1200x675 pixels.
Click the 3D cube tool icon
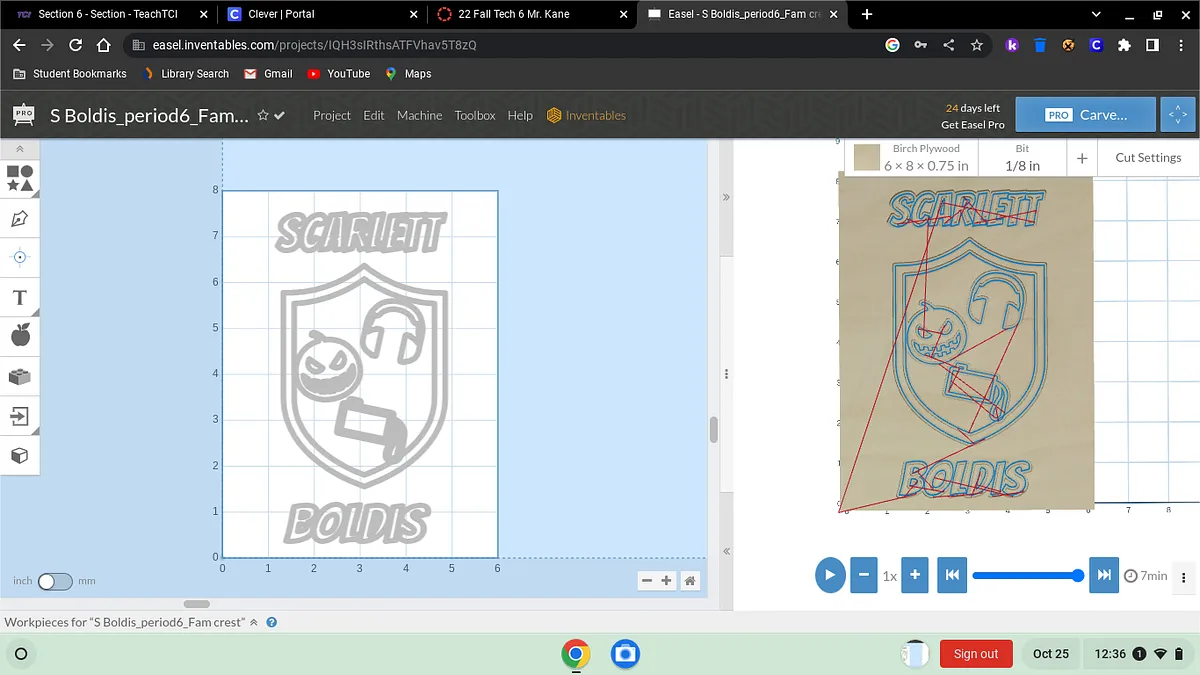pos(20,455)
